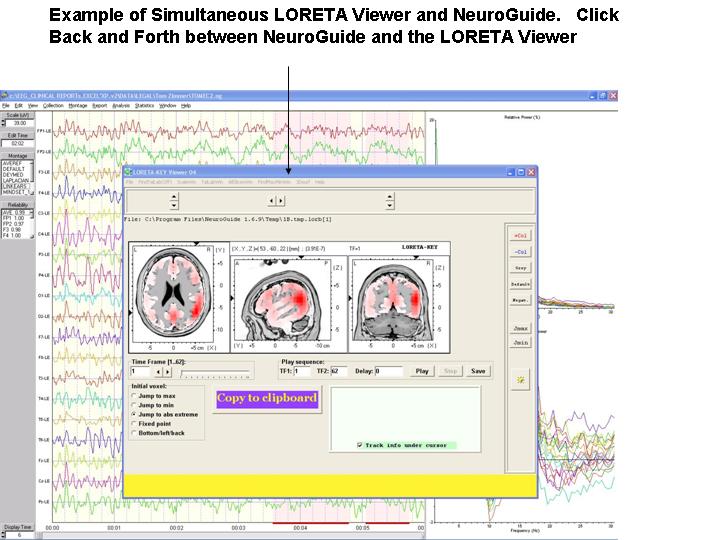Click the Display Time value field
Screen dimensions: 720x540
(18, 535)
